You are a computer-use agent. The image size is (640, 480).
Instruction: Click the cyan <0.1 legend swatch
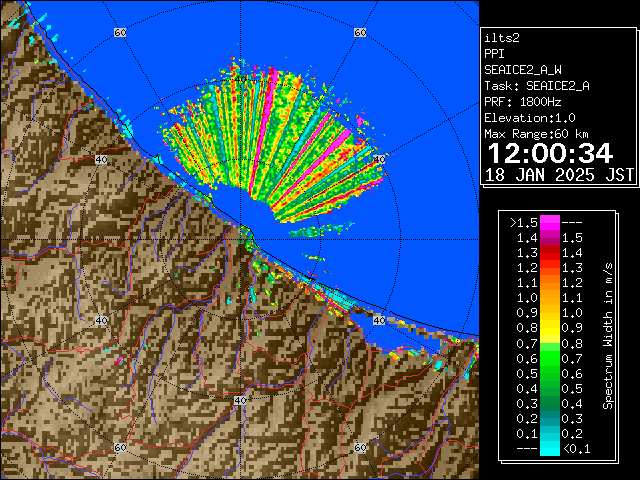(550, 449)
